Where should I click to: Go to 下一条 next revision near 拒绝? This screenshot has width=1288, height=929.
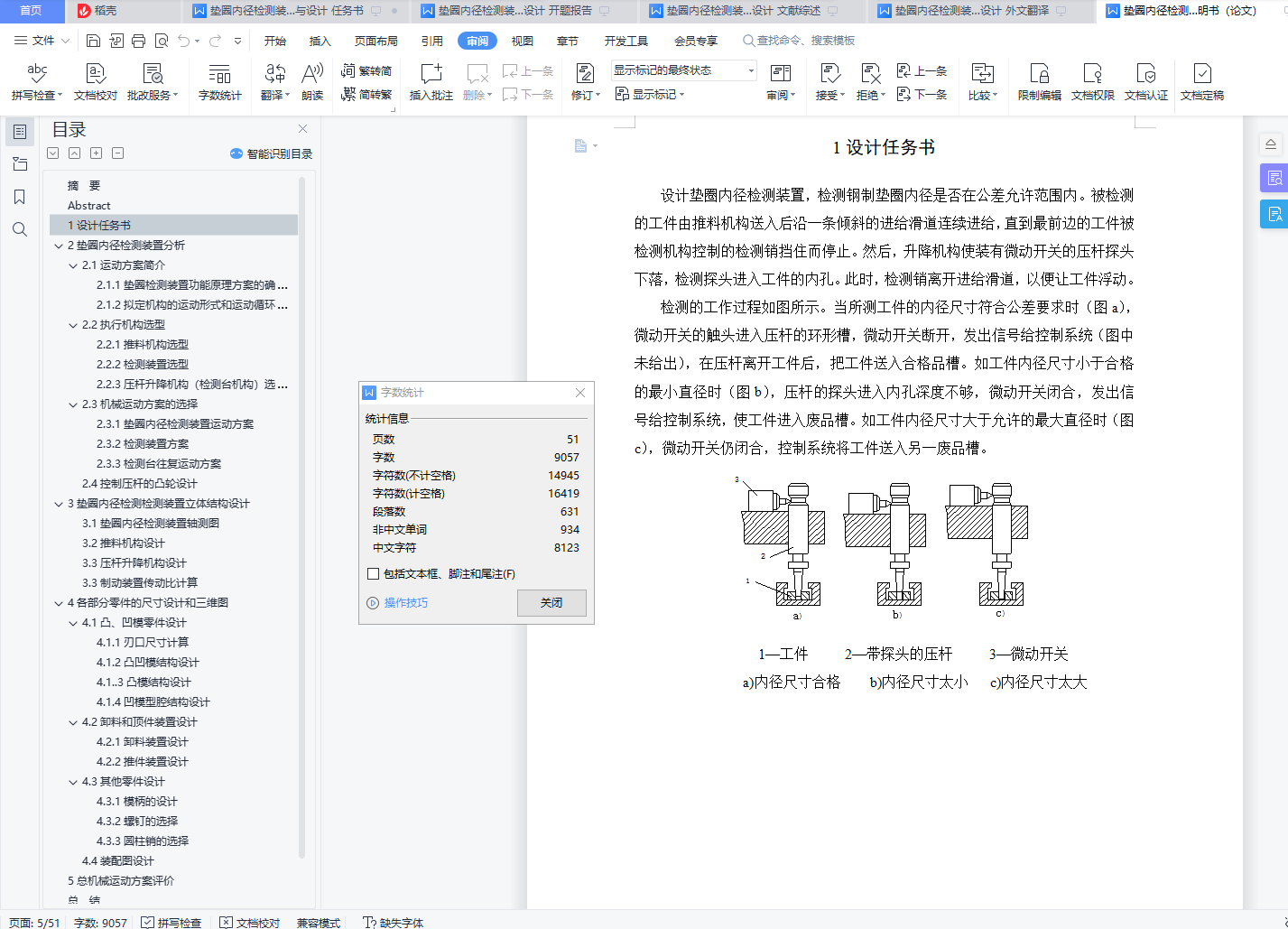922,94
